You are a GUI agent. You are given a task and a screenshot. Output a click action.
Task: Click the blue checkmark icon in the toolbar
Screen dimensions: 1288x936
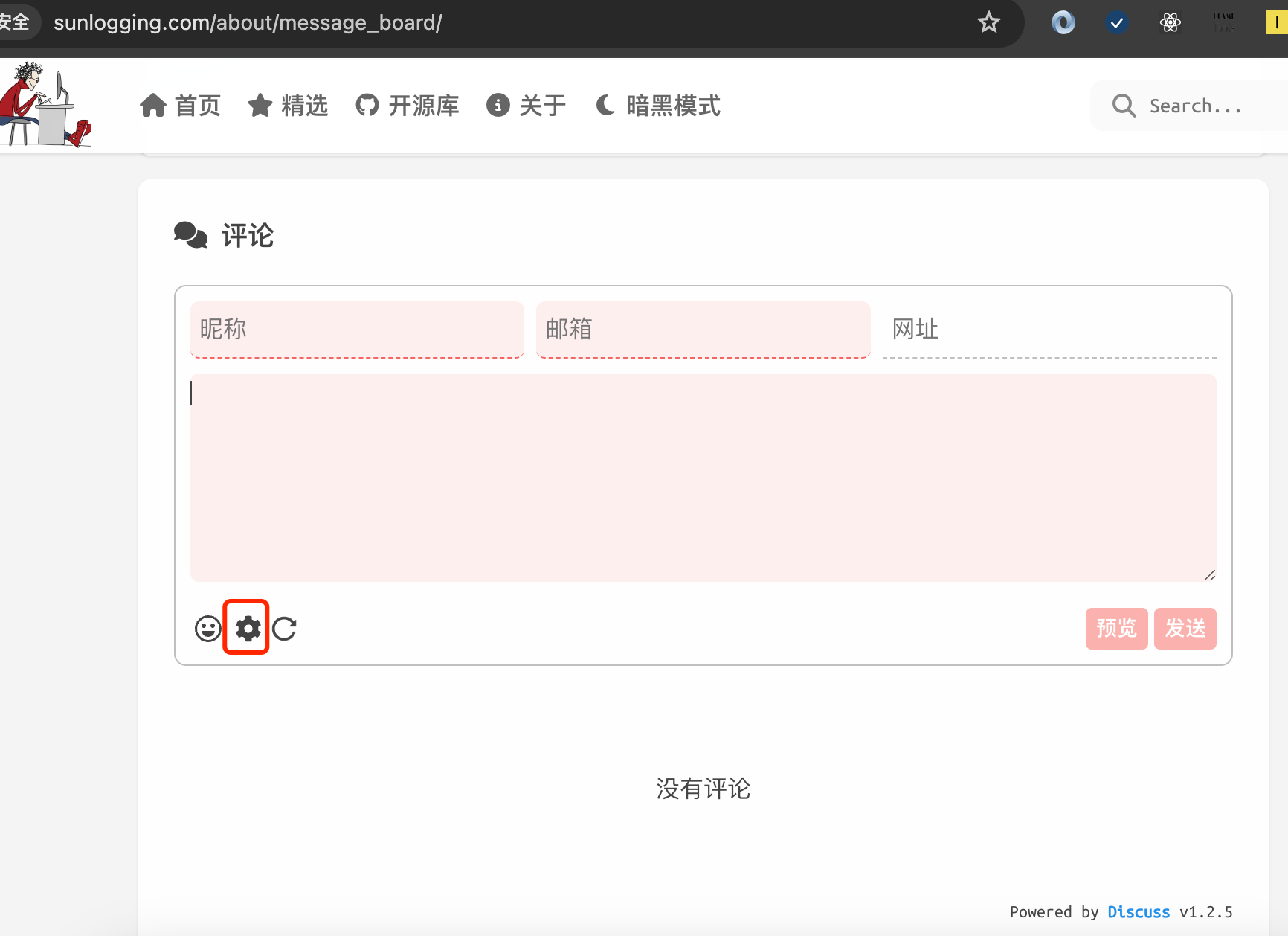click(x=1115, y=22)
